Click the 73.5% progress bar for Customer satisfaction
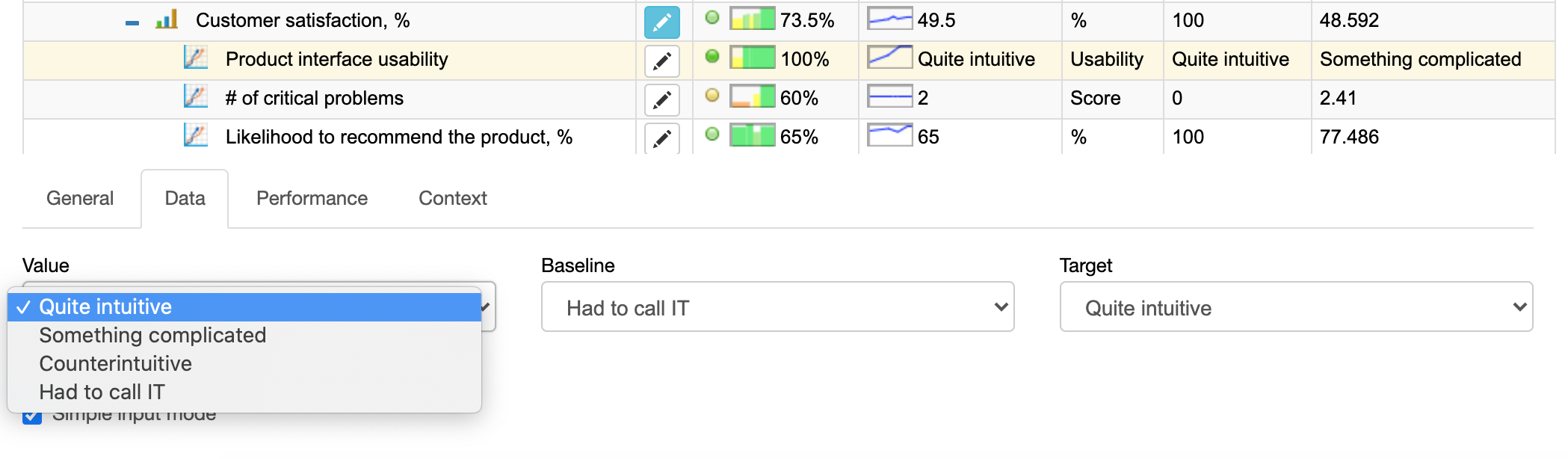The width and height of the screenshot is (1568, 459). (x=751, y=19)
